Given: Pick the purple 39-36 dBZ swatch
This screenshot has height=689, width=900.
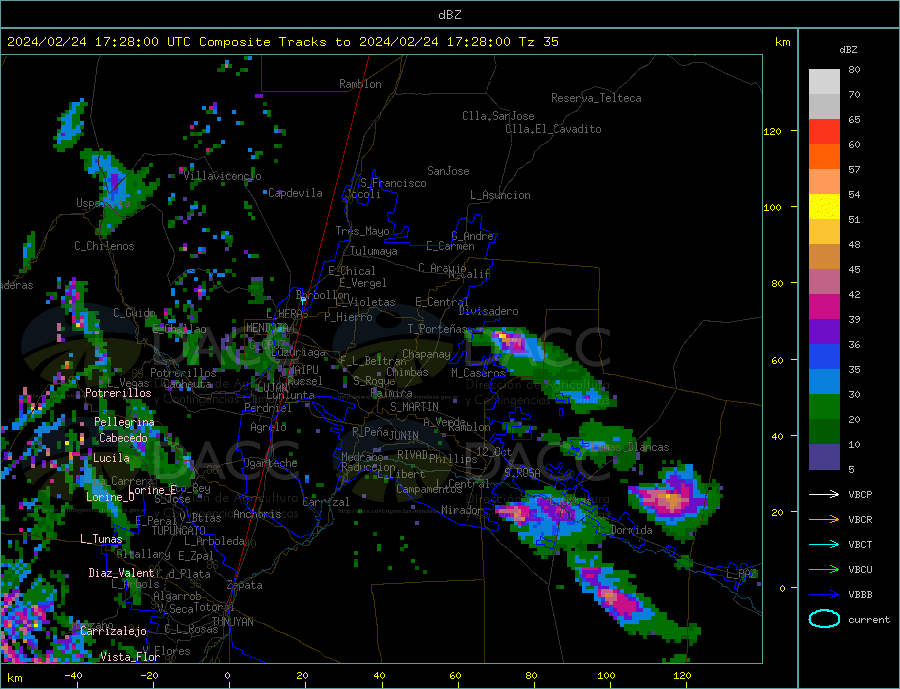Looking at the screenshot, I should (824, 332).
